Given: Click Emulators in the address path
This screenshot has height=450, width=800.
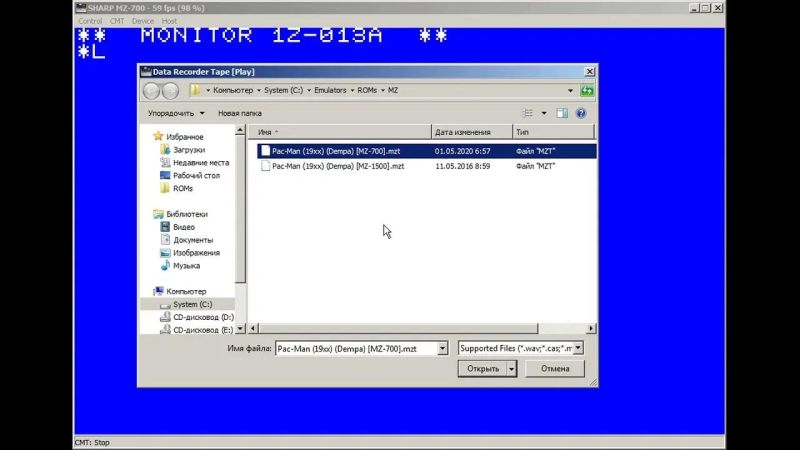Looking at the screenshot, I should 330,90.
